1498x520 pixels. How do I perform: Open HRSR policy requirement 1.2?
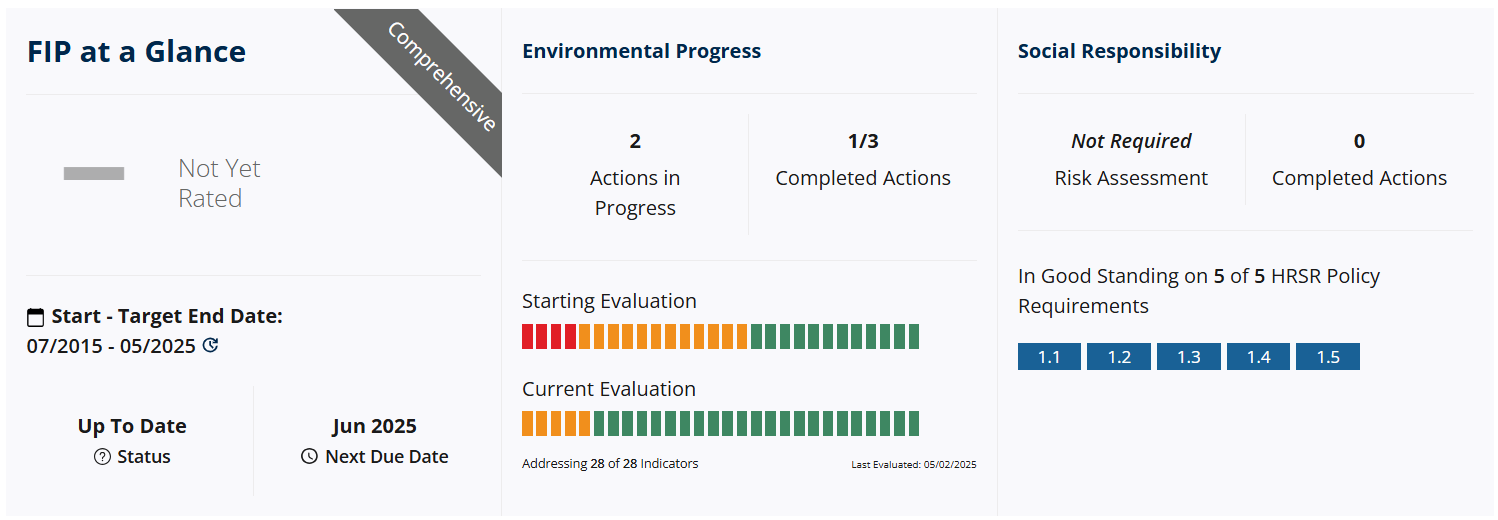(1119, 357)
